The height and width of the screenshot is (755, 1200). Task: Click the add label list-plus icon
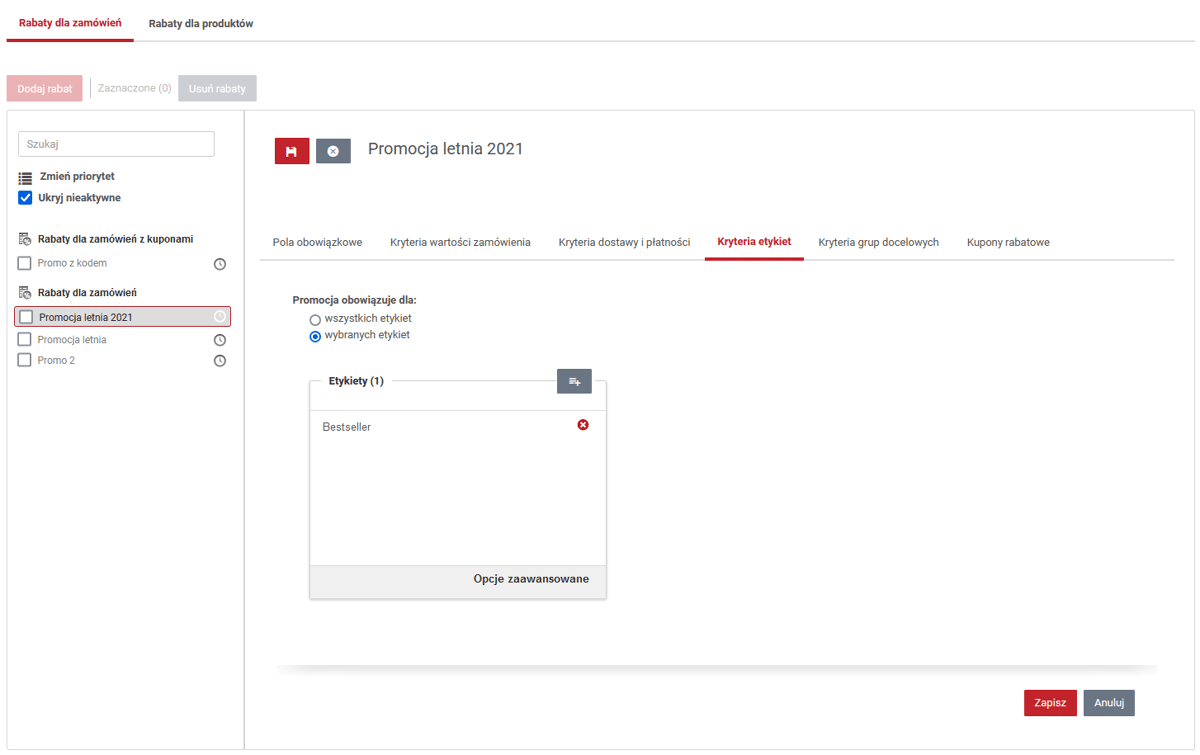pos(574,381)
